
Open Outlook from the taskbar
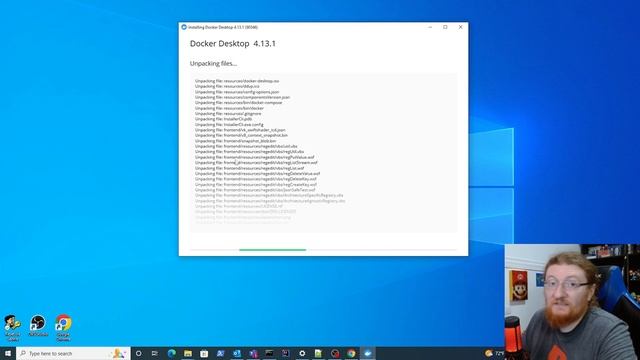[x=237, y=353]
